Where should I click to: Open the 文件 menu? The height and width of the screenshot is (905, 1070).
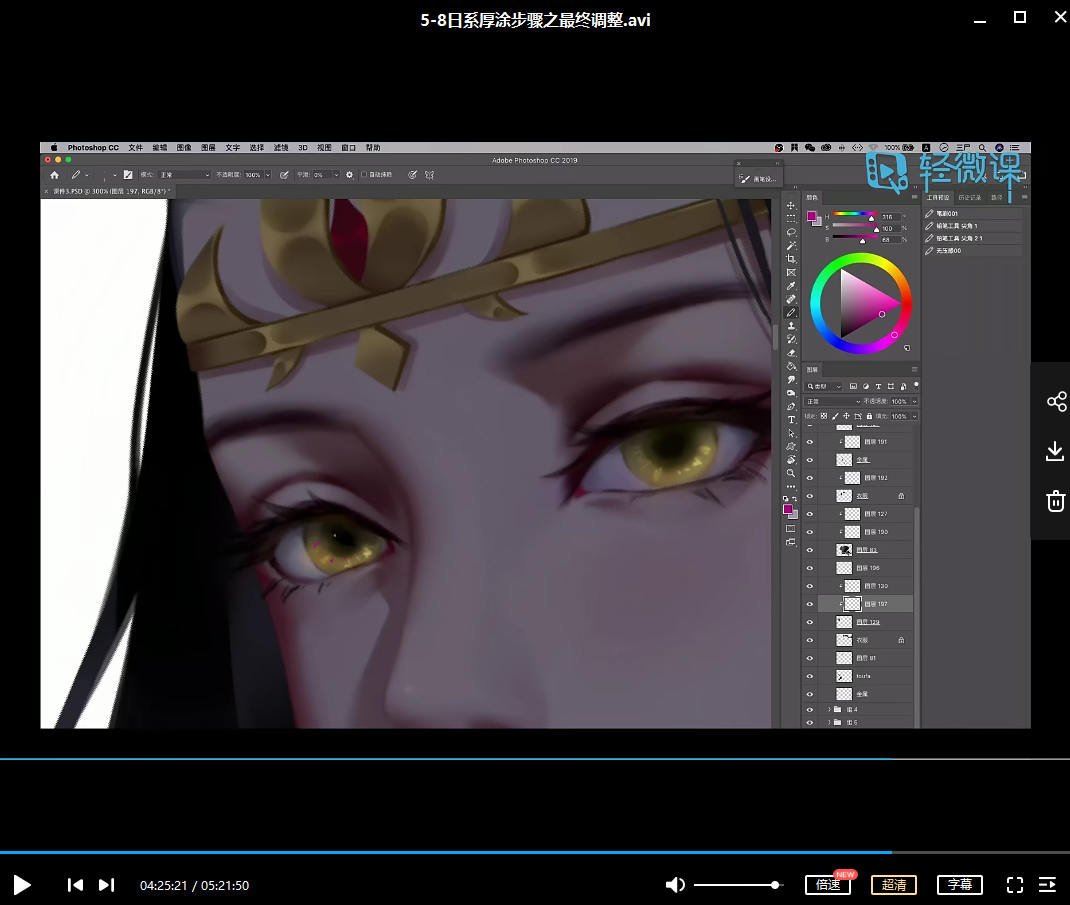pos(135,147)
